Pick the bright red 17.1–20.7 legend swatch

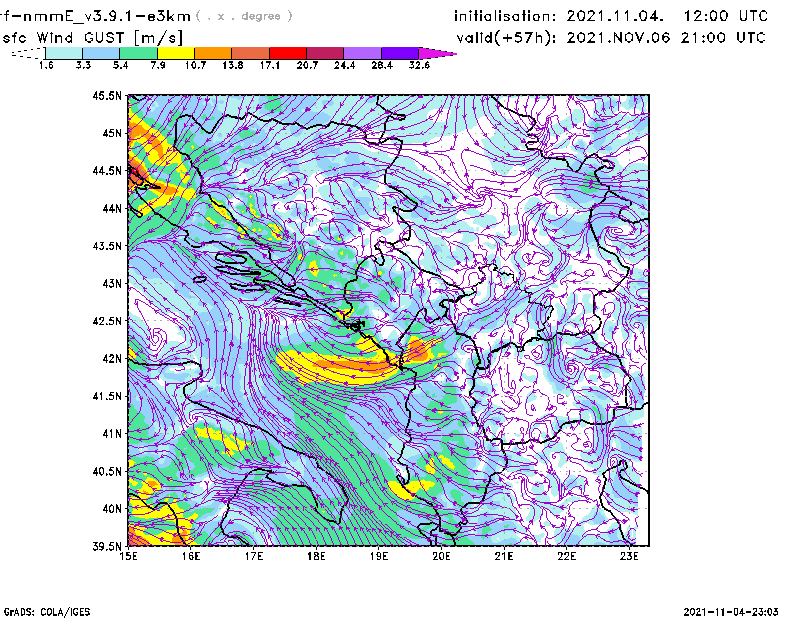288,53
